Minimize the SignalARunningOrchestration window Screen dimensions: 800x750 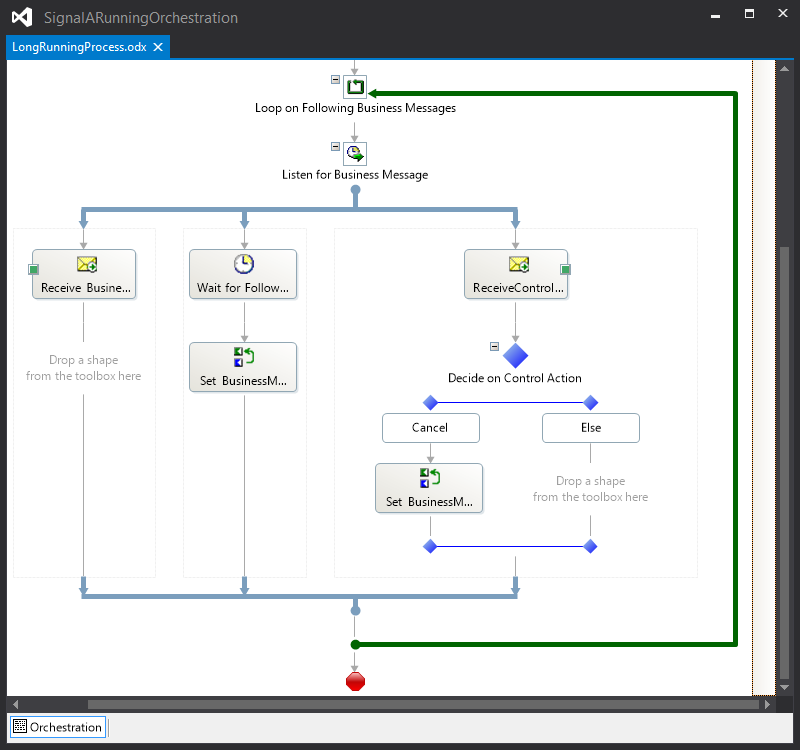click(x=715, y=14)
